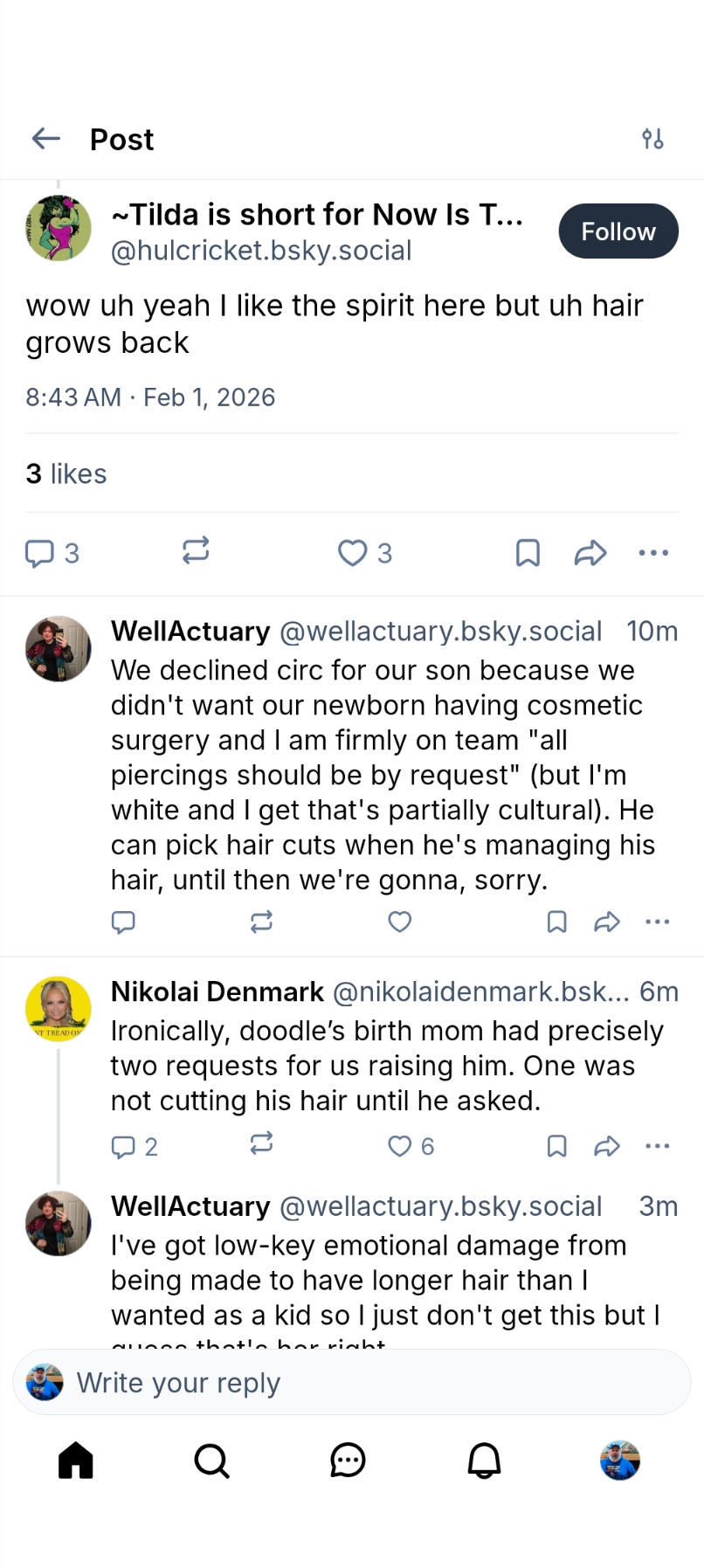
Task: Share the main post
Action: pyautogui.click(x=590, y=553)
